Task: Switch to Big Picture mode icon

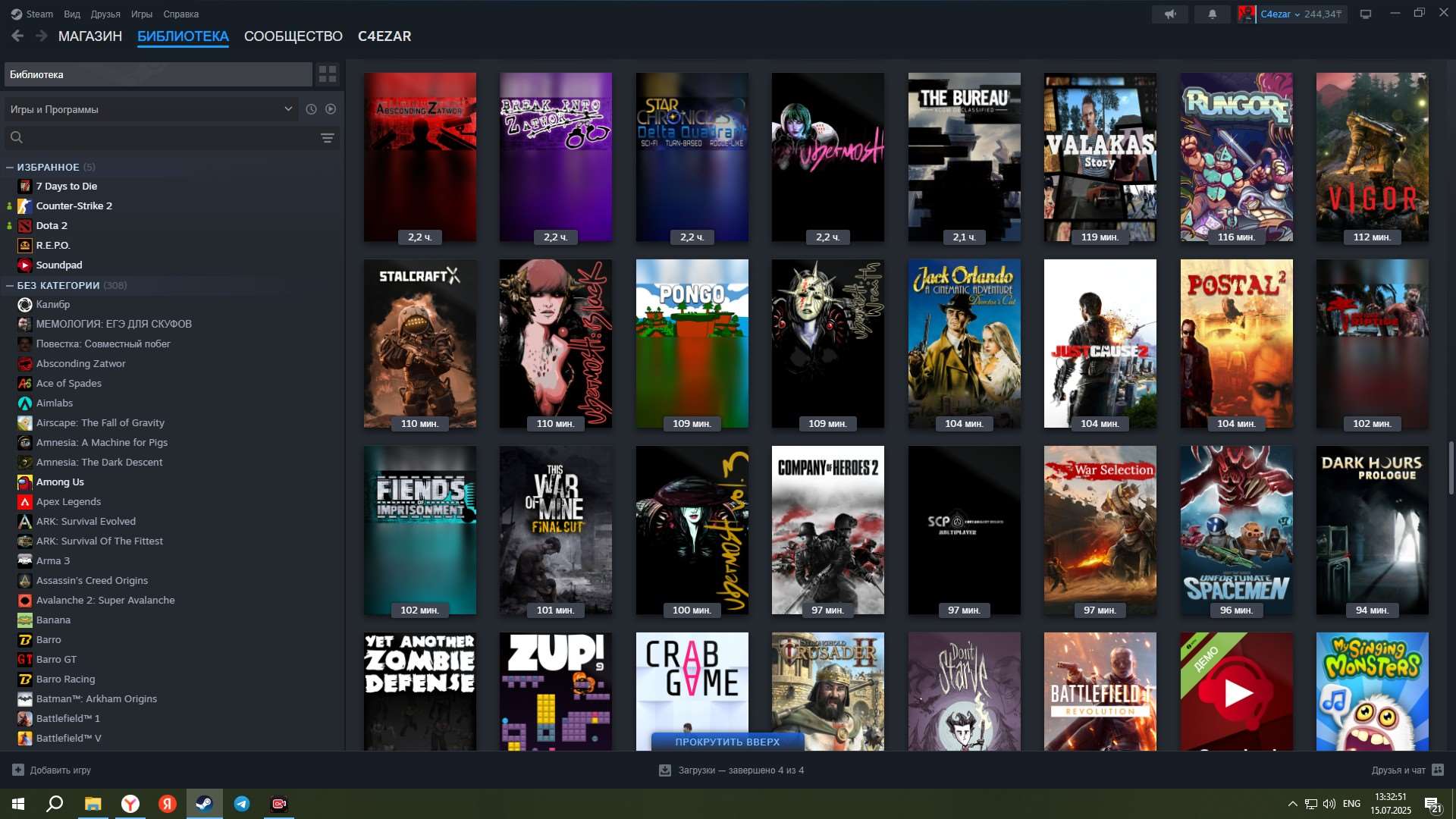Action: [1366, 14]
